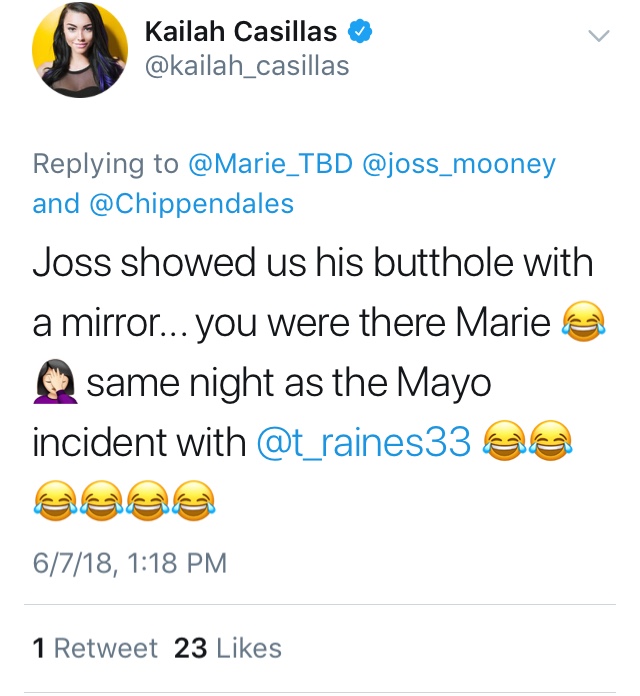Screen dimensions: 640x696
Task: Open the @joss_mooney reply mention
Action: [459, 165]
